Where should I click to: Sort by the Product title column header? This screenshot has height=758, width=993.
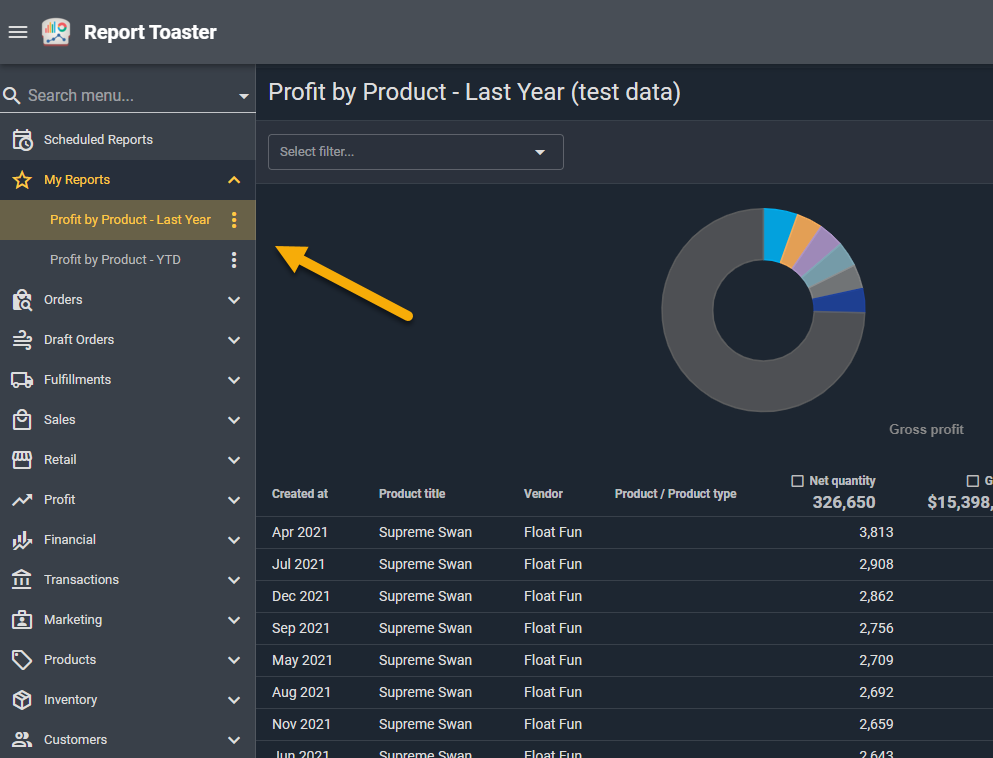click(412, 494)
